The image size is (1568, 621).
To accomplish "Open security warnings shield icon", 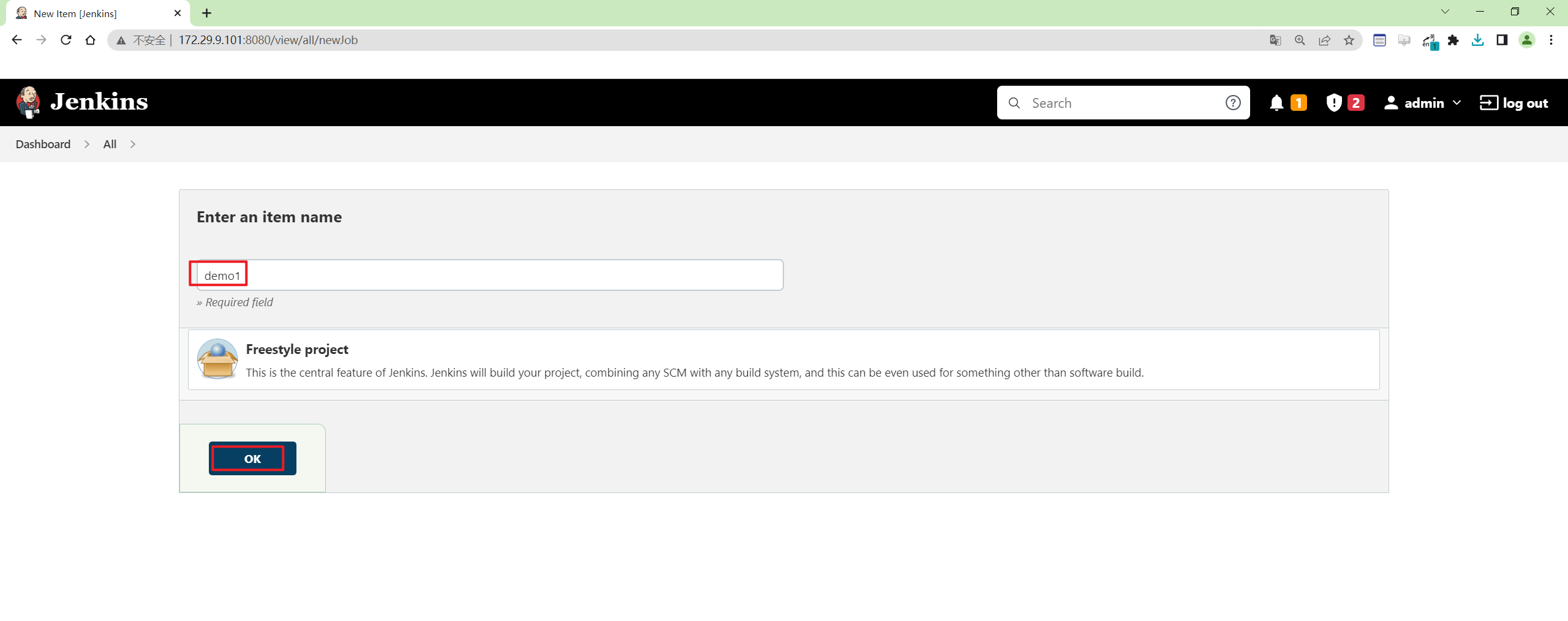I will (x=1333, y=103).
